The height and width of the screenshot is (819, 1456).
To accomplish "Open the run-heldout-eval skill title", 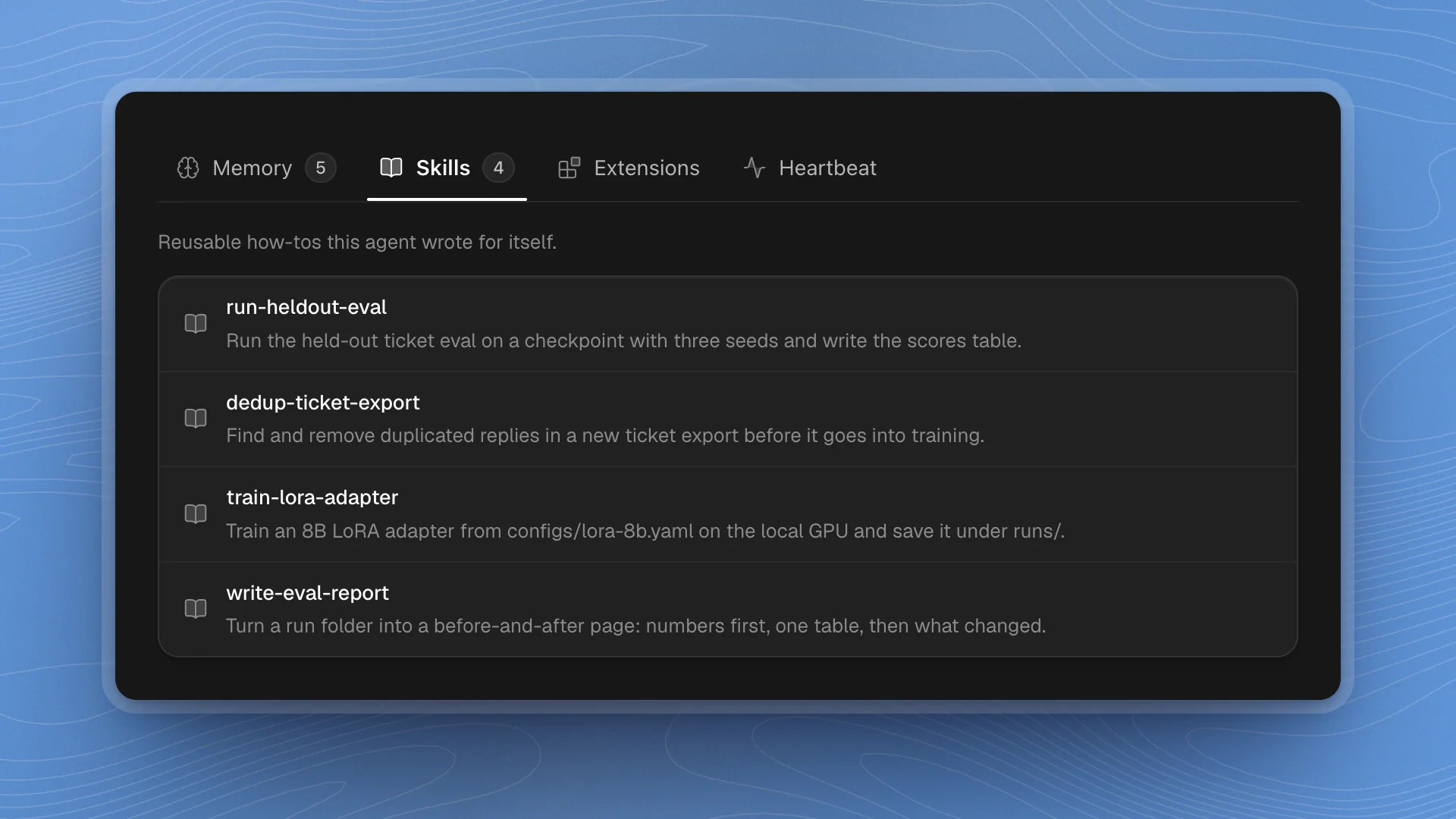I will coord(306,307).
